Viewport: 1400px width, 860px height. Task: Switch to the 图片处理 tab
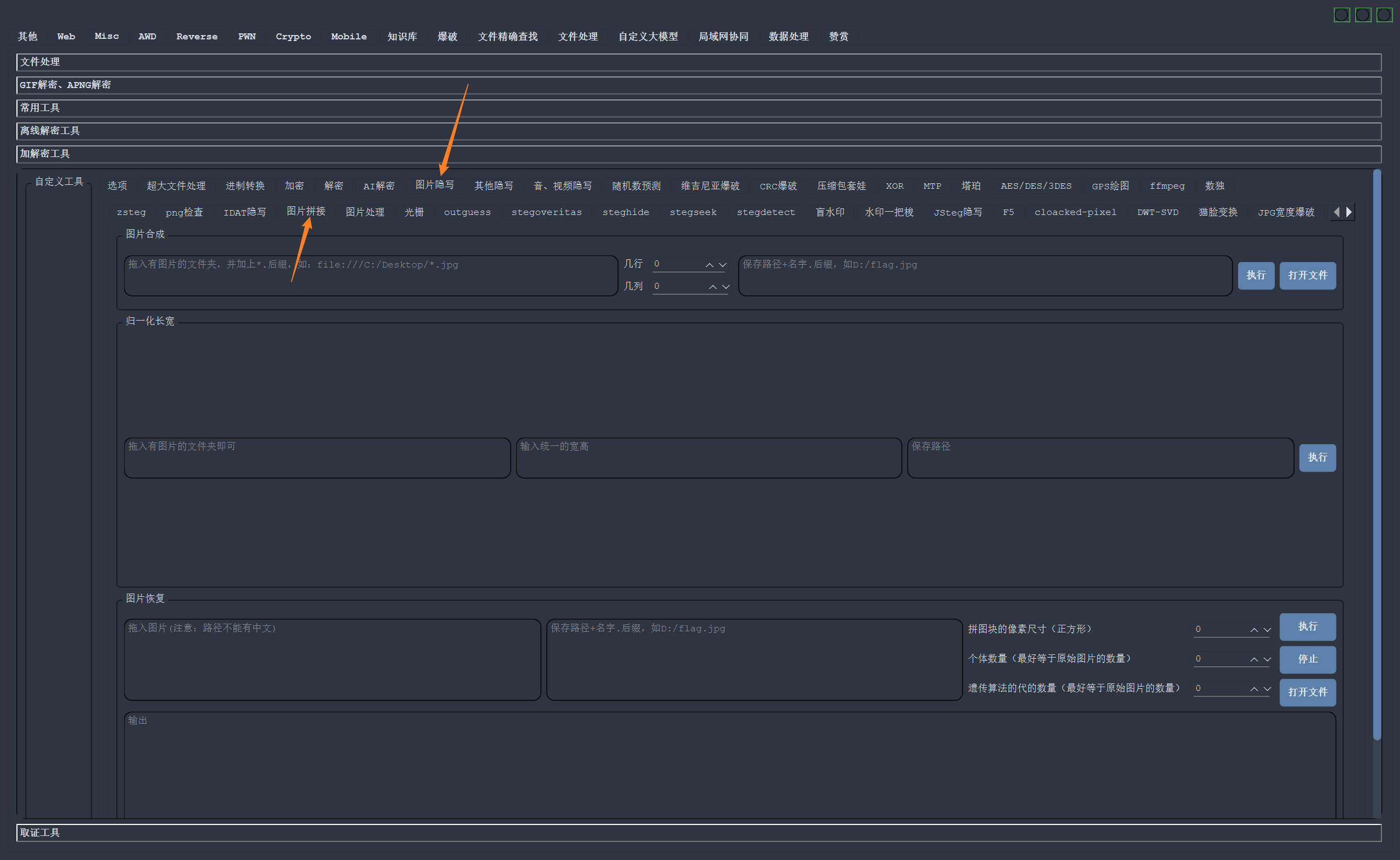pos(365,212)
